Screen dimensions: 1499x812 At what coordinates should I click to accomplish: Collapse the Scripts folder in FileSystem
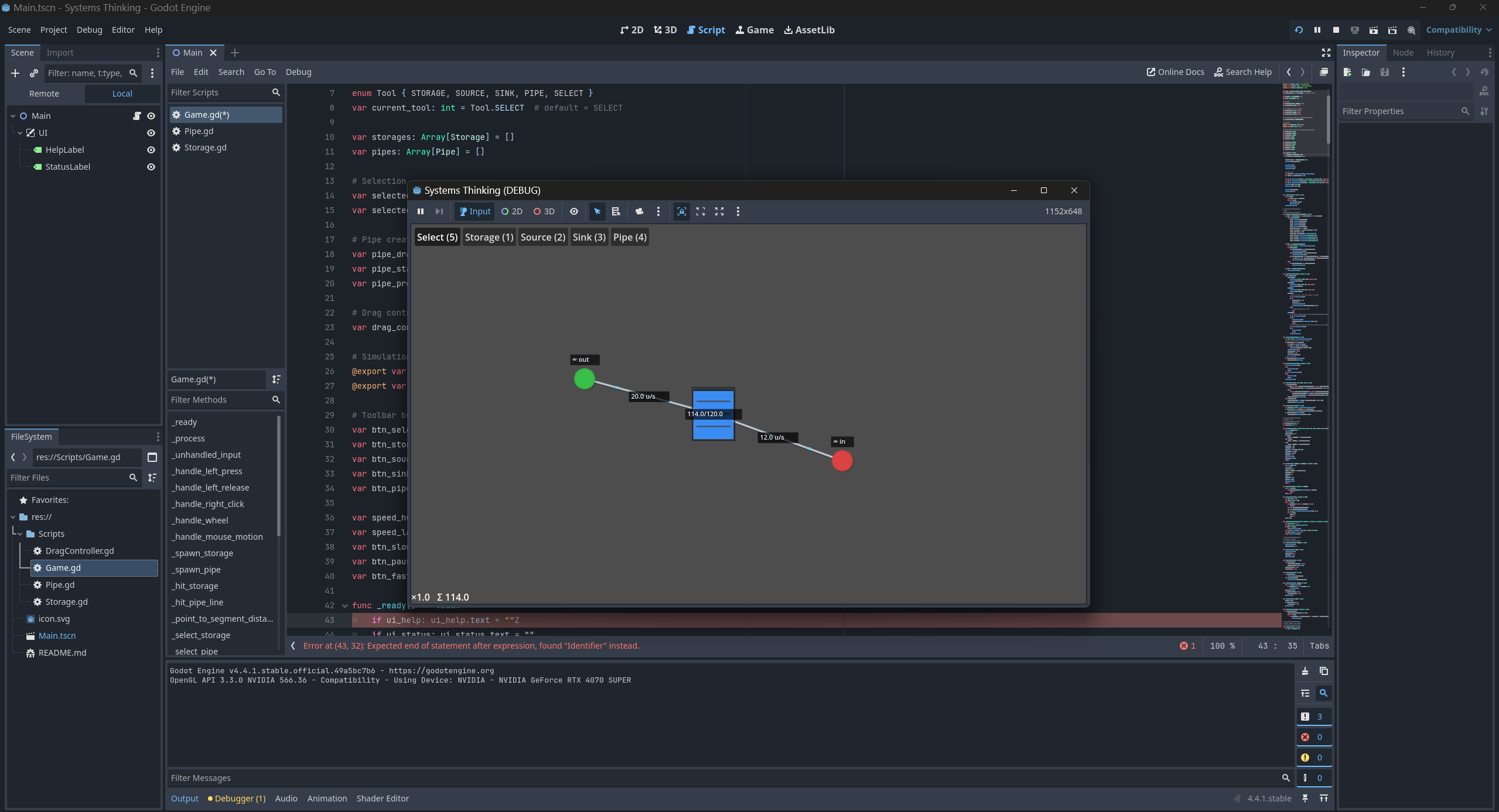(20, 534)
